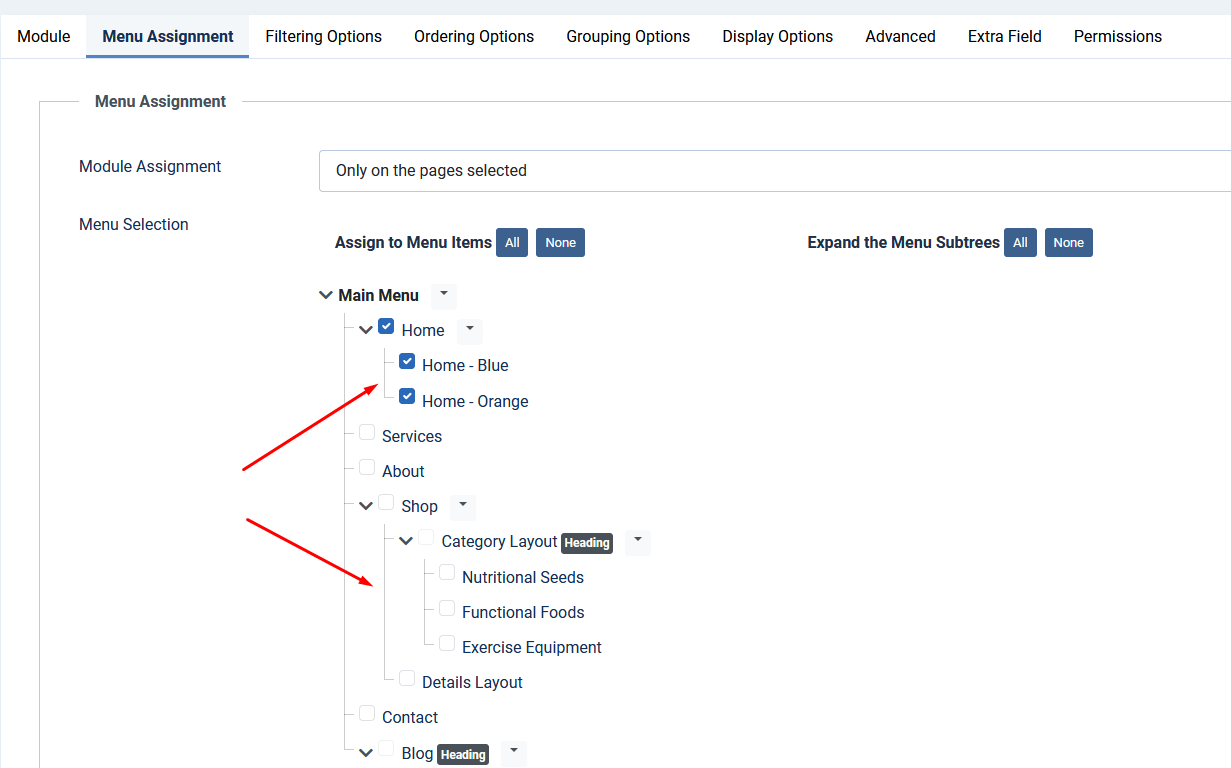
Task: Collapse the Main Menu tree chevron
Action: click(325, 295)
